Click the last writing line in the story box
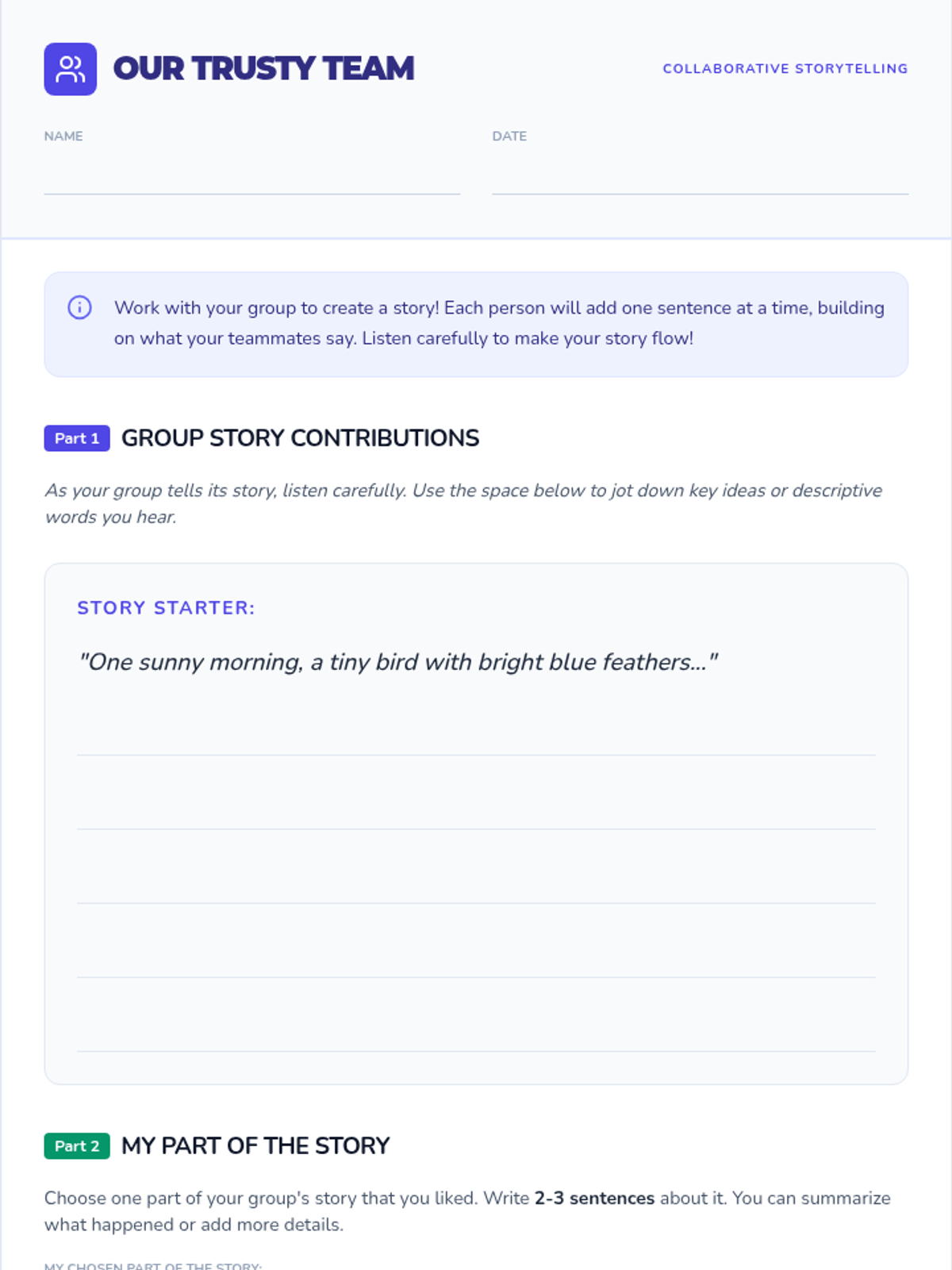Image resolution: width=952 pixels, height=1270 pixels. pyautogui.click(x=476, y=1034)
